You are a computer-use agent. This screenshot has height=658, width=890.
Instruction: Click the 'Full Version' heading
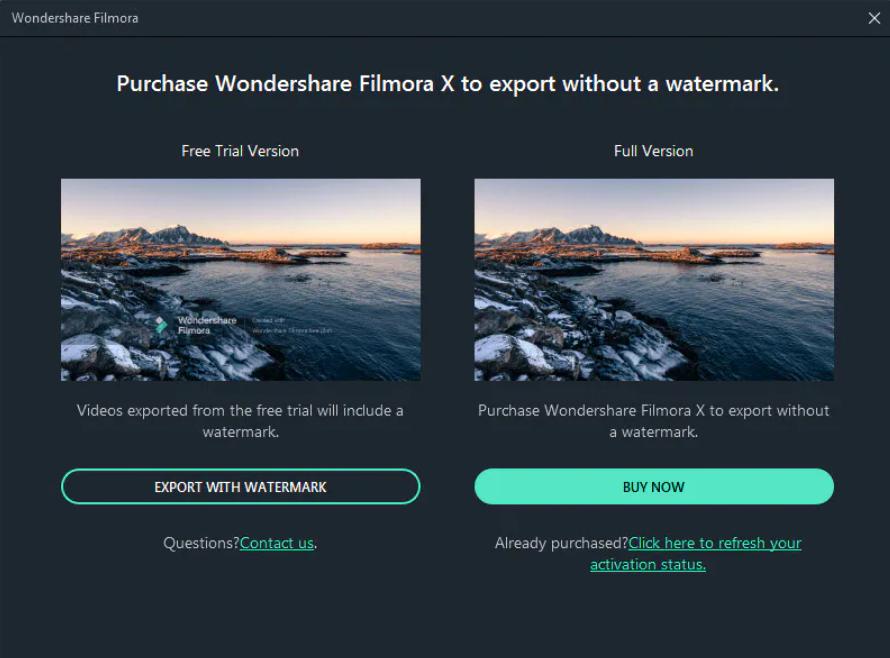(x=653, y=151)
